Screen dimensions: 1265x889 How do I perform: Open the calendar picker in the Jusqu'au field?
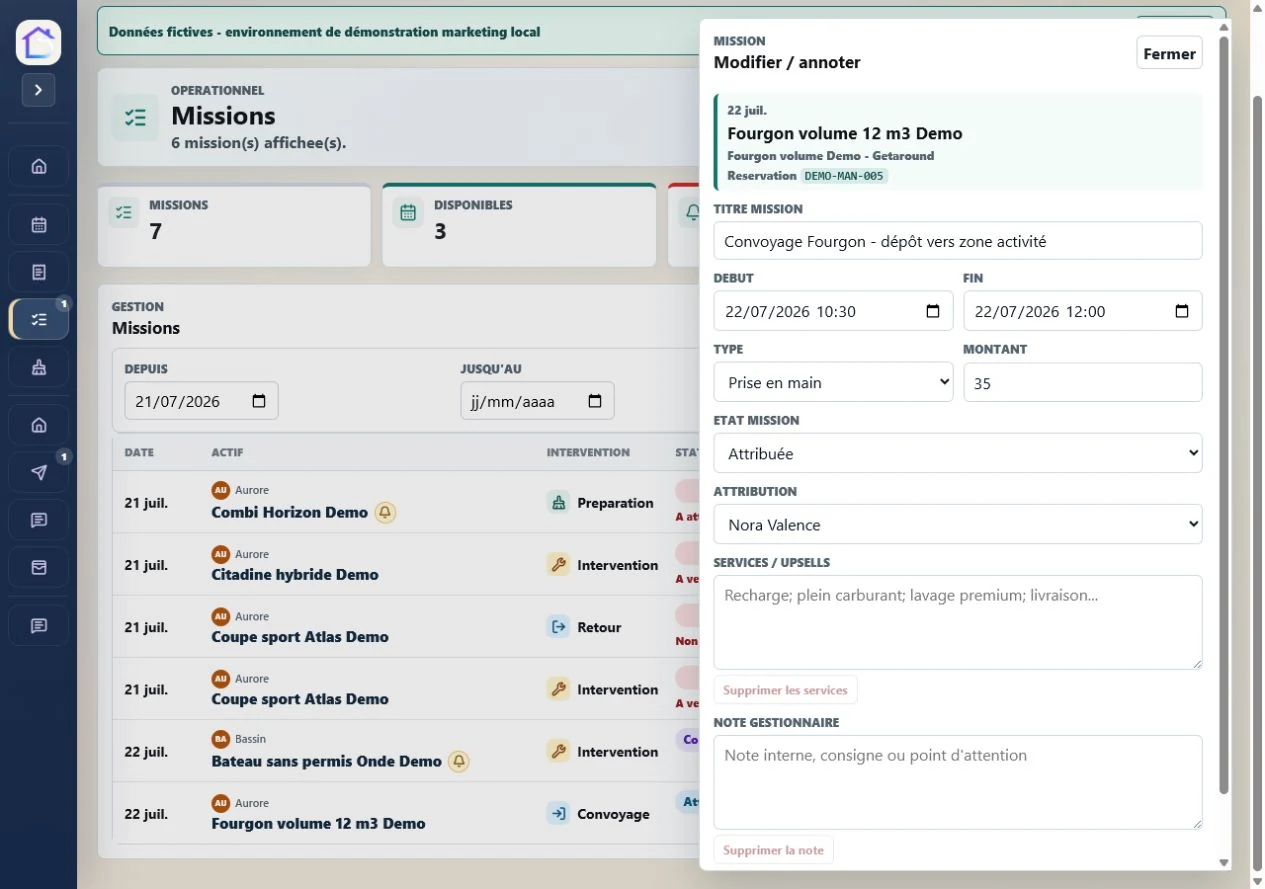(595, 401)
